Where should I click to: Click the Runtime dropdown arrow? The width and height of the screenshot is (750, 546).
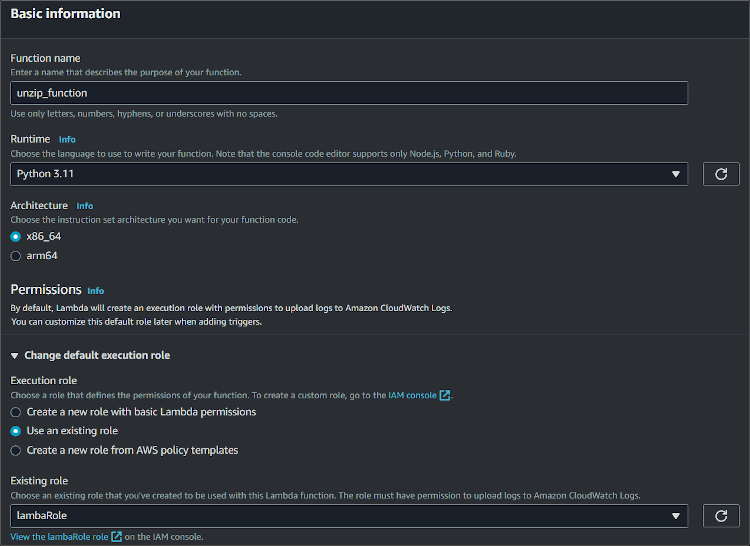coord(677,174)
